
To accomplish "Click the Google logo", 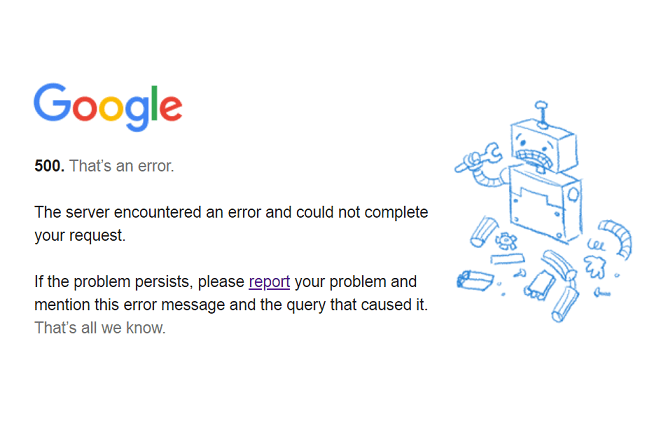I will 108,107.
